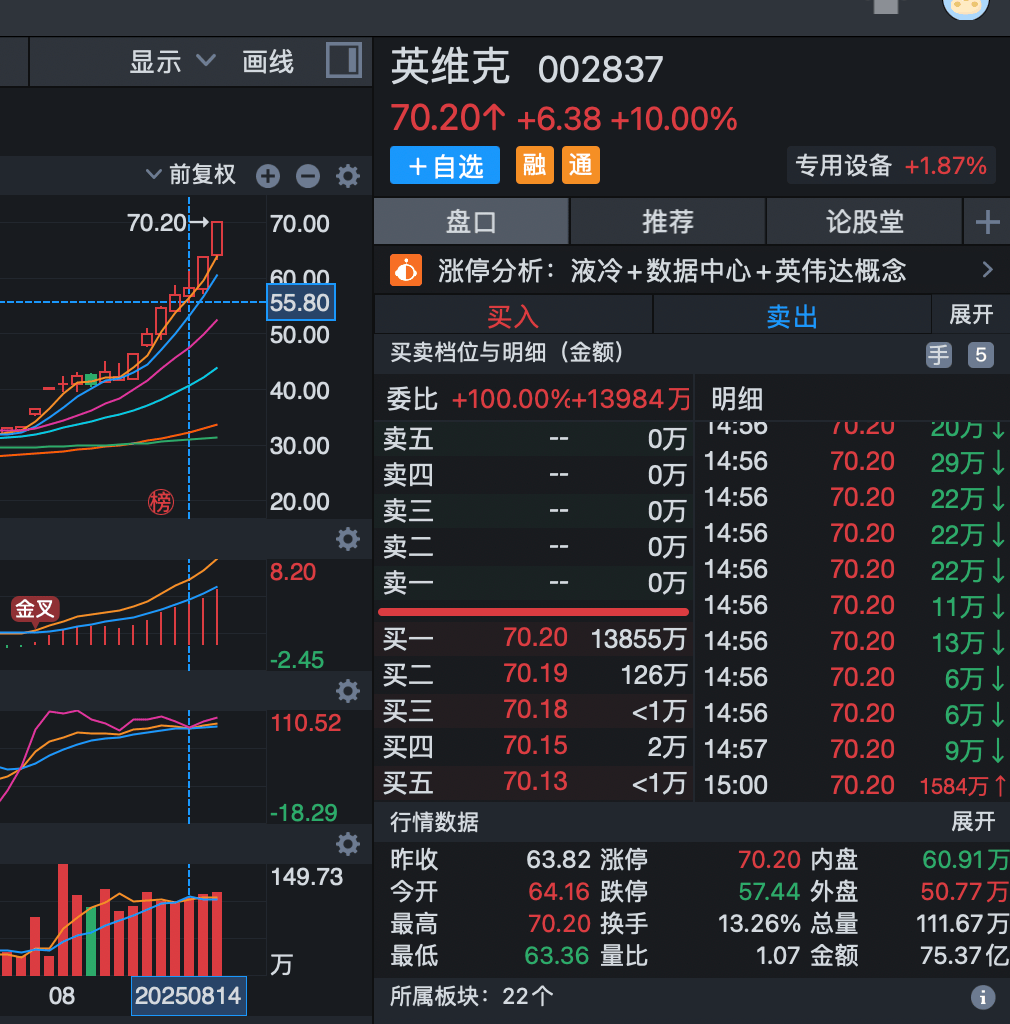Screen dimensions: 1010x1024
Task: Zoom out the K-line chart
Action: pos(308,176)
